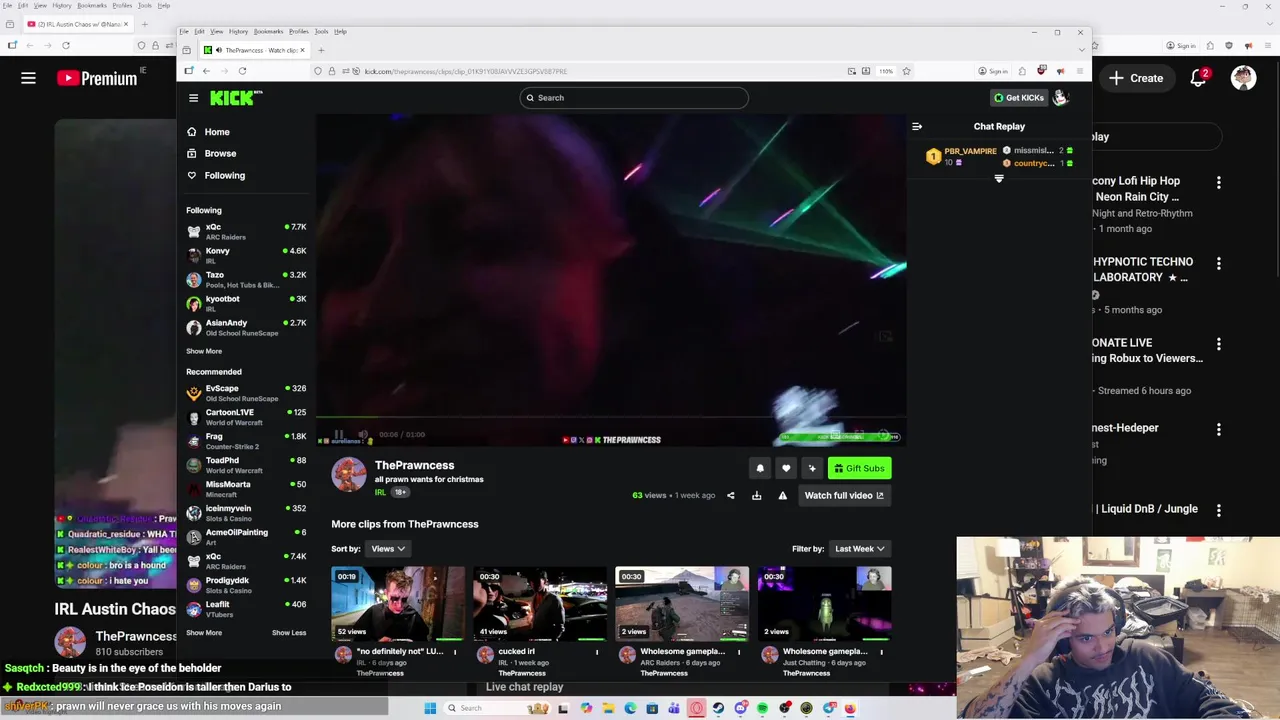This screenshot has width=1280, height=720.
Task: Click the Gift Subs button
Action: point(859,468)
